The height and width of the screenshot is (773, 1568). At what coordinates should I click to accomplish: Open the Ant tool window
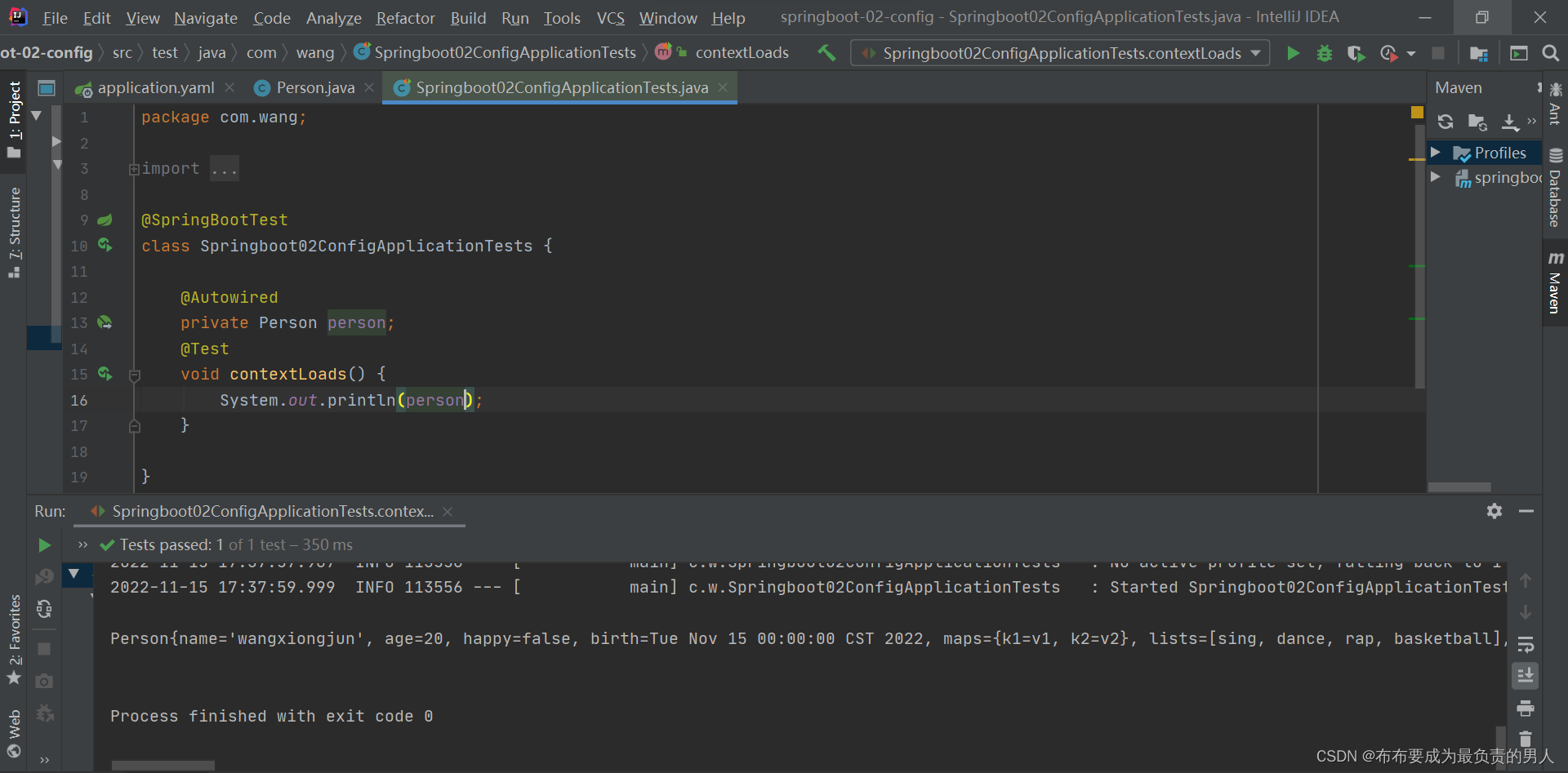pyautogui.click(x=1555, y=104)
